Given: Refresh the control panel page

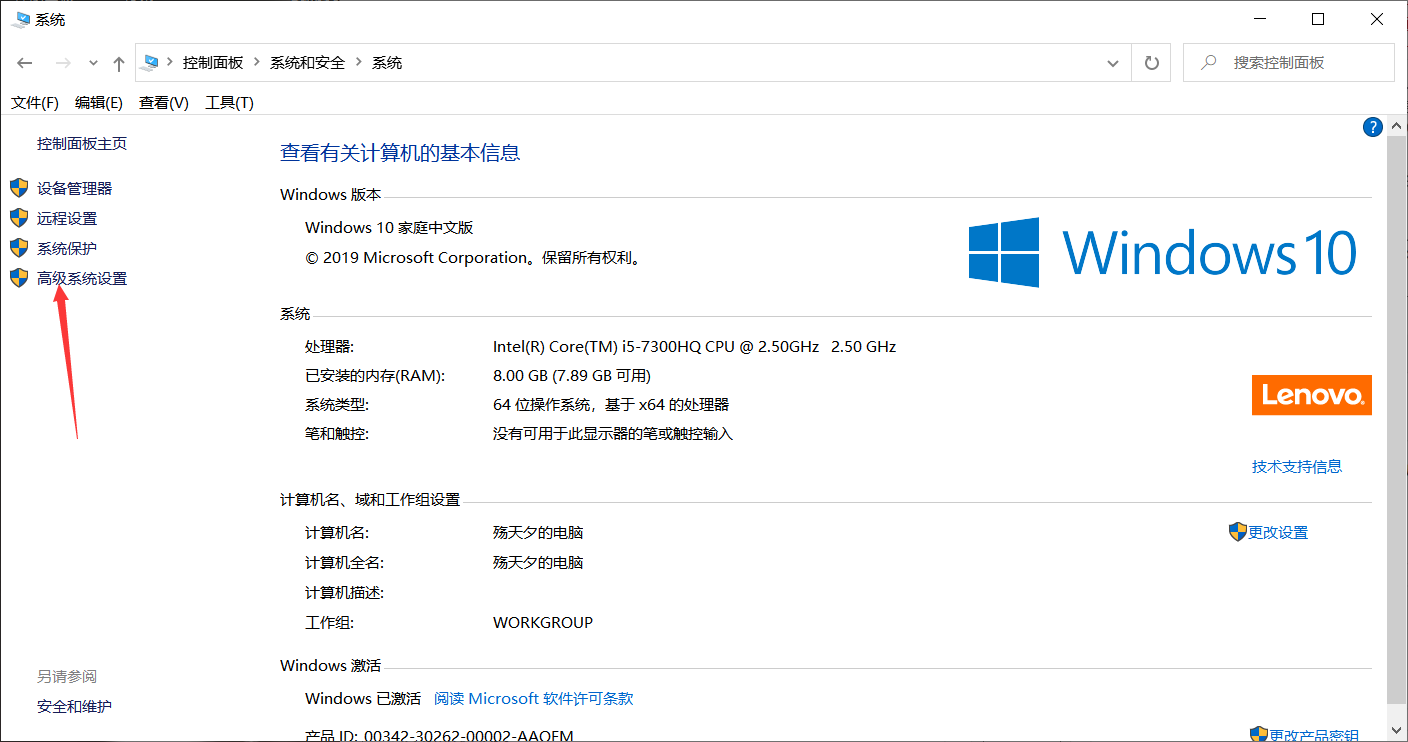Looking at the screenshot, I should [1152, 63].
